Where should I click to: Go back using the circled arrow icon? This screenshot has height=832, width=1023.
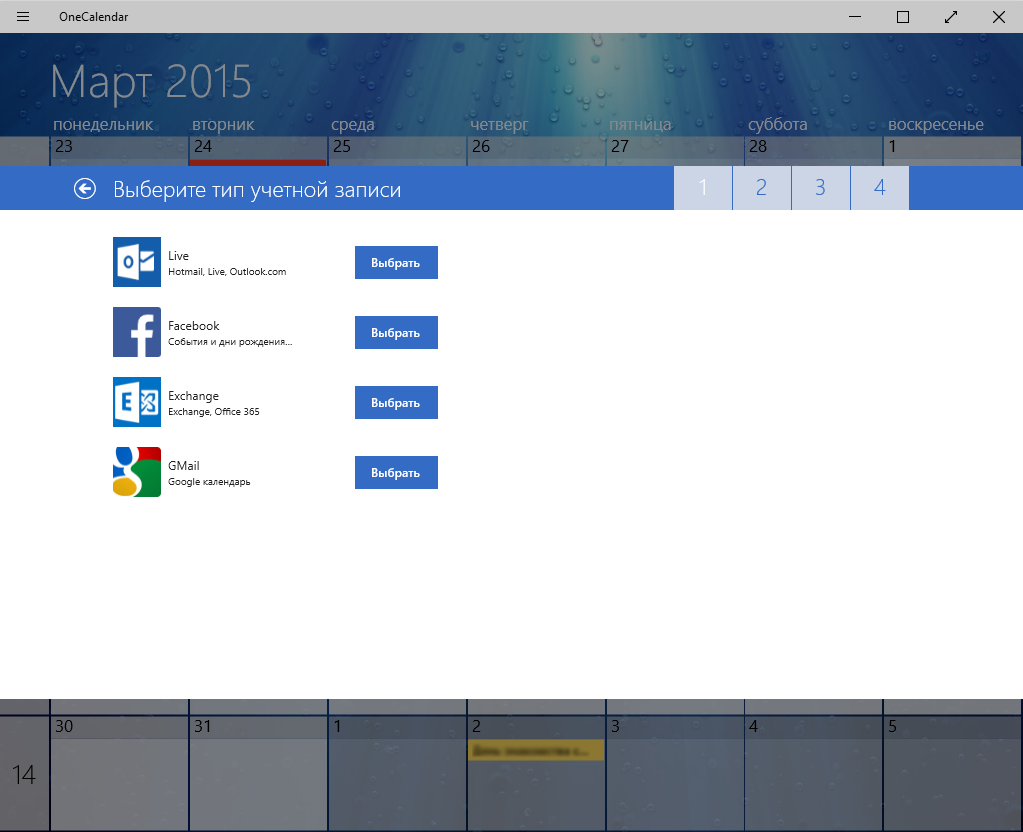point(85,189)
